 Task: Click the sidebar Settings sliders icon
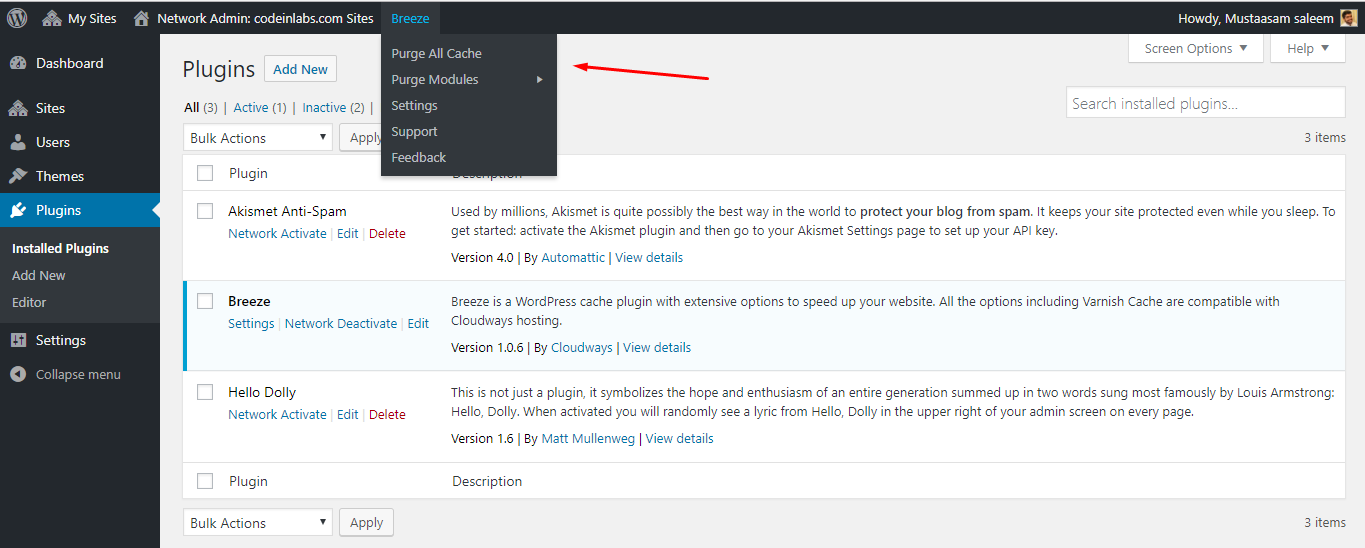pyautogui.click(x=18, y=340)
